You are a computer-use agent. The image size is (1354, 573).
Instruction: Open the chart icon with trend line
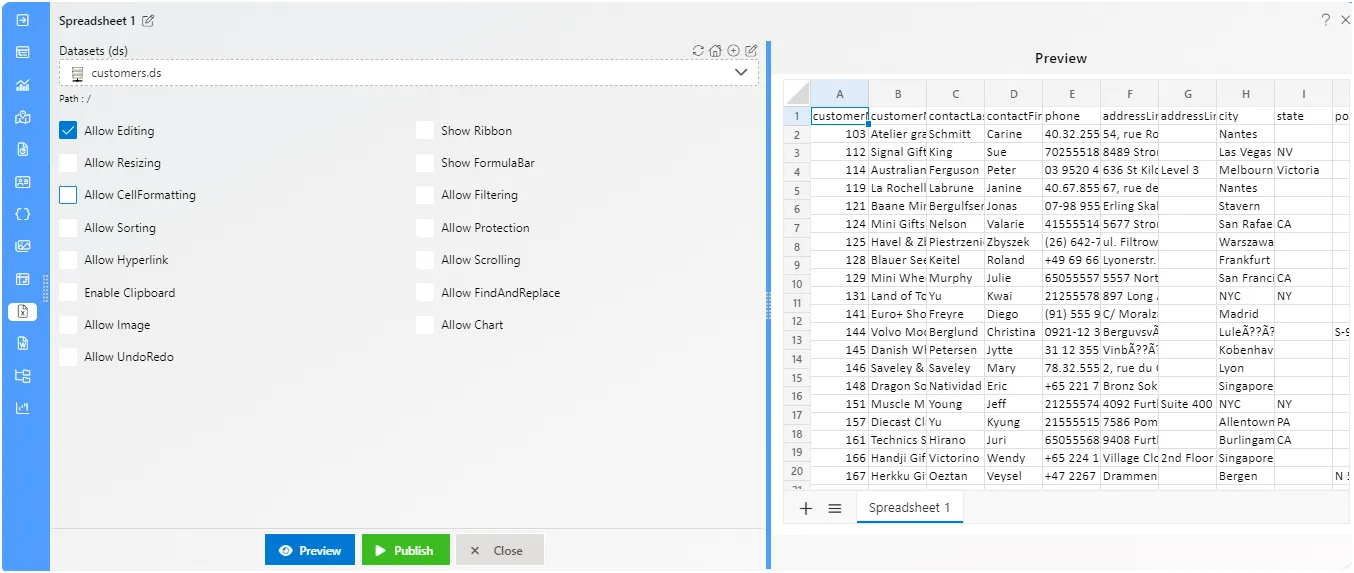[23, 85]
